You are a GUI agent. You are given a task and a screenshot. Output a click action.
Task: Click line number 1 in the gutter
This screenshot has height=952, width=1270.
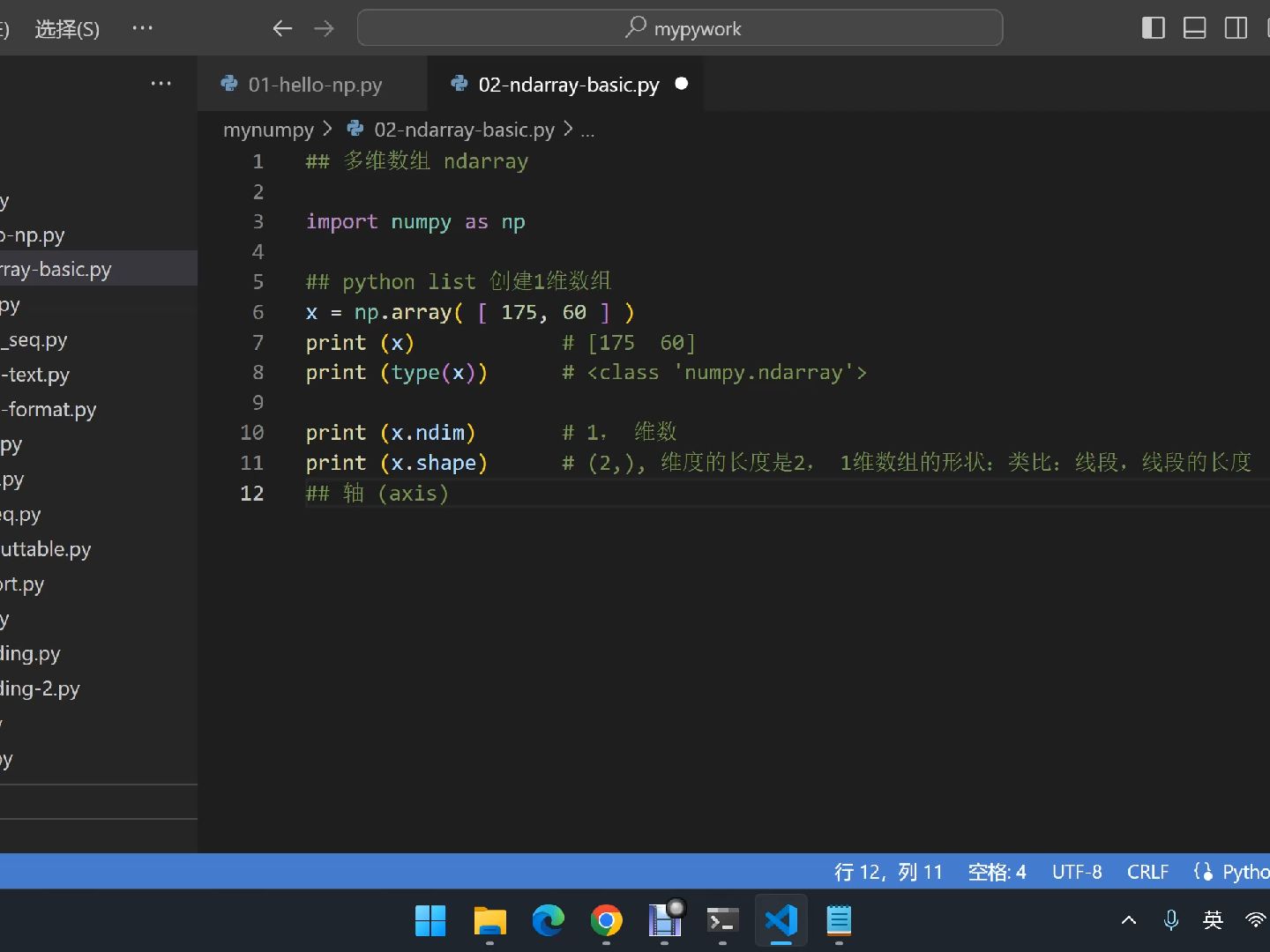coord(258,161)
